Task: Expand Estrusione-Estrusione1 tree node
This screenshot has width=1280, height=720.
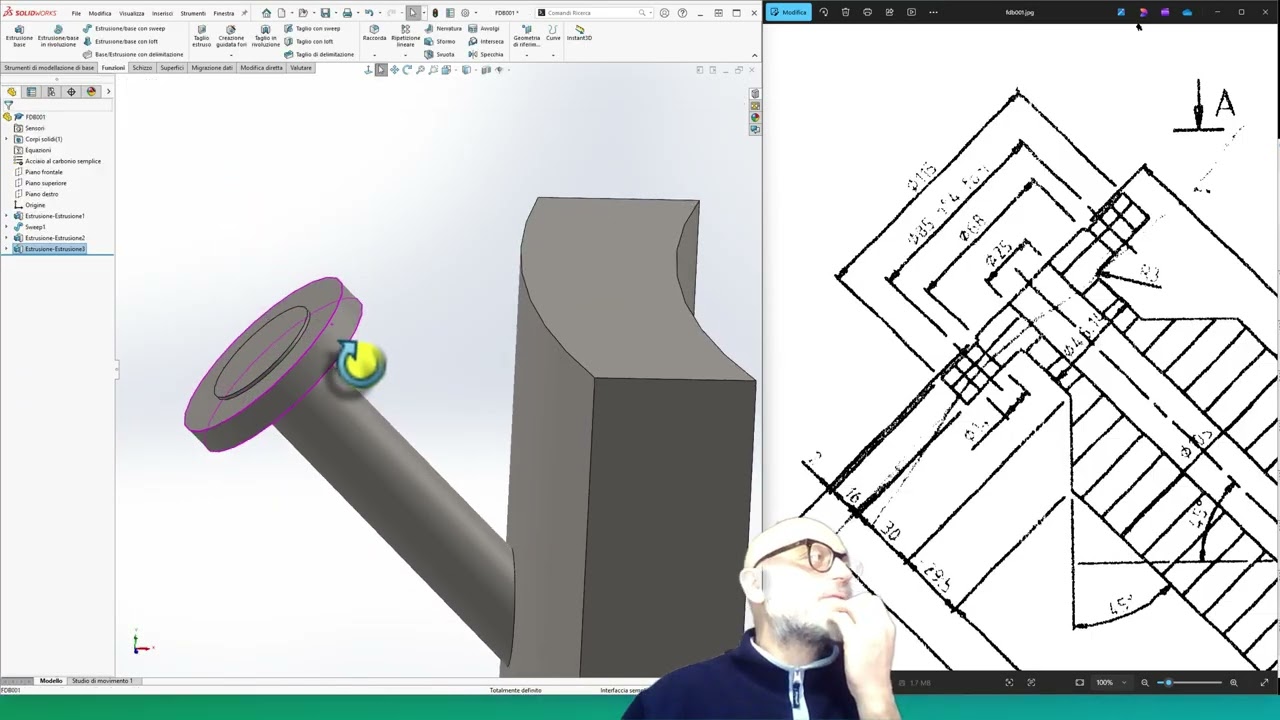Action: pos(7,216)
